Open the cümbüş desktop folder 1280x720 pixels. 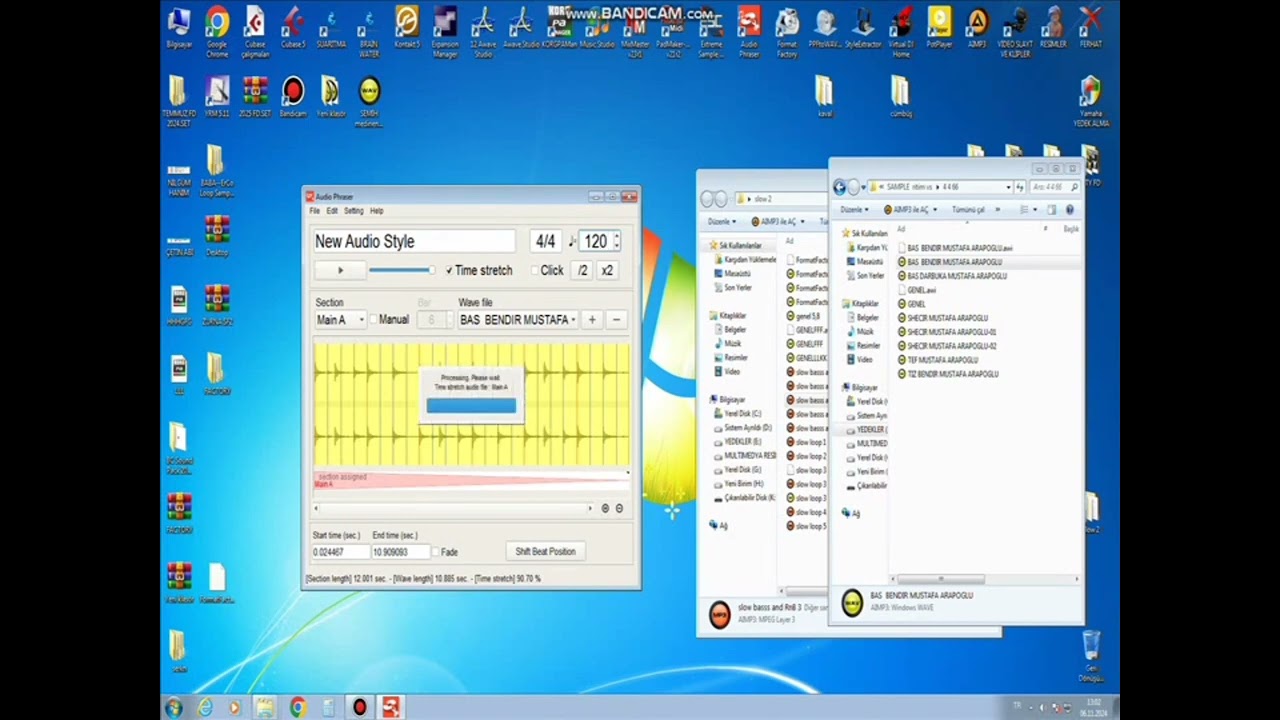pyautogui.click(x=900, y=98)
